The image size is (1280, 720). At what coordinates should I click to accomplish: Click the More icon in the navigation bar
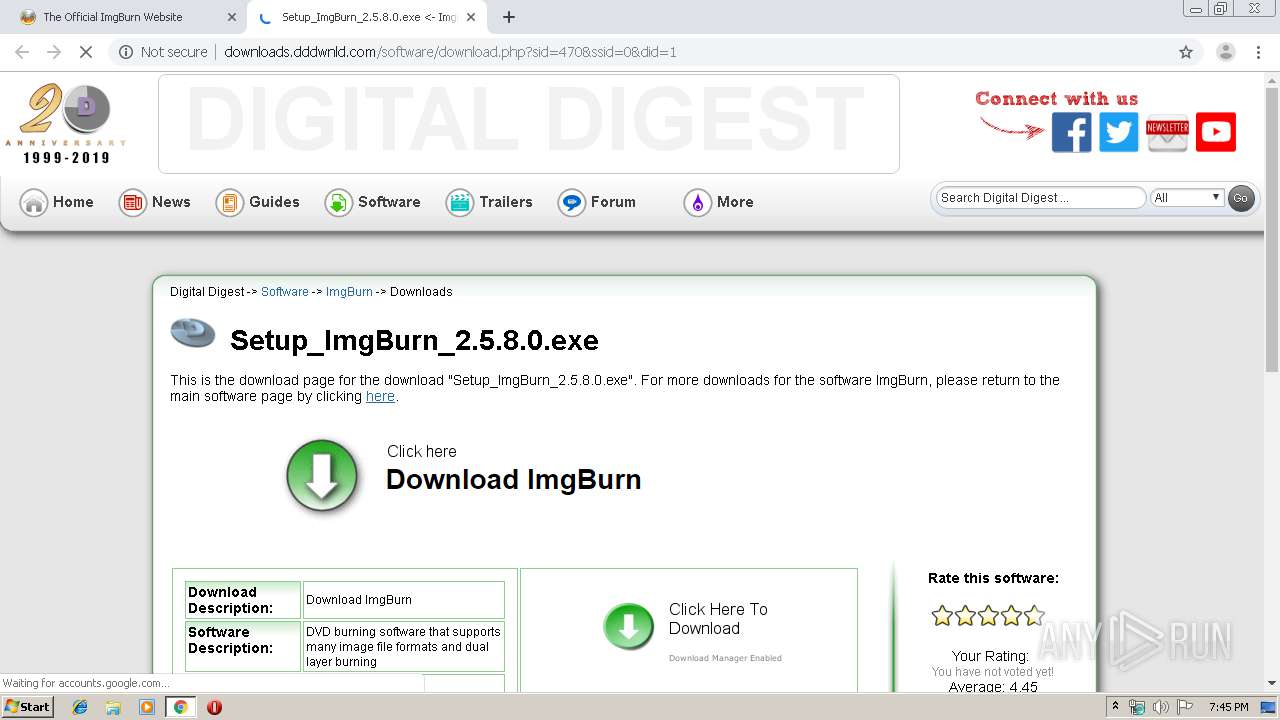(x=697, y=203)
